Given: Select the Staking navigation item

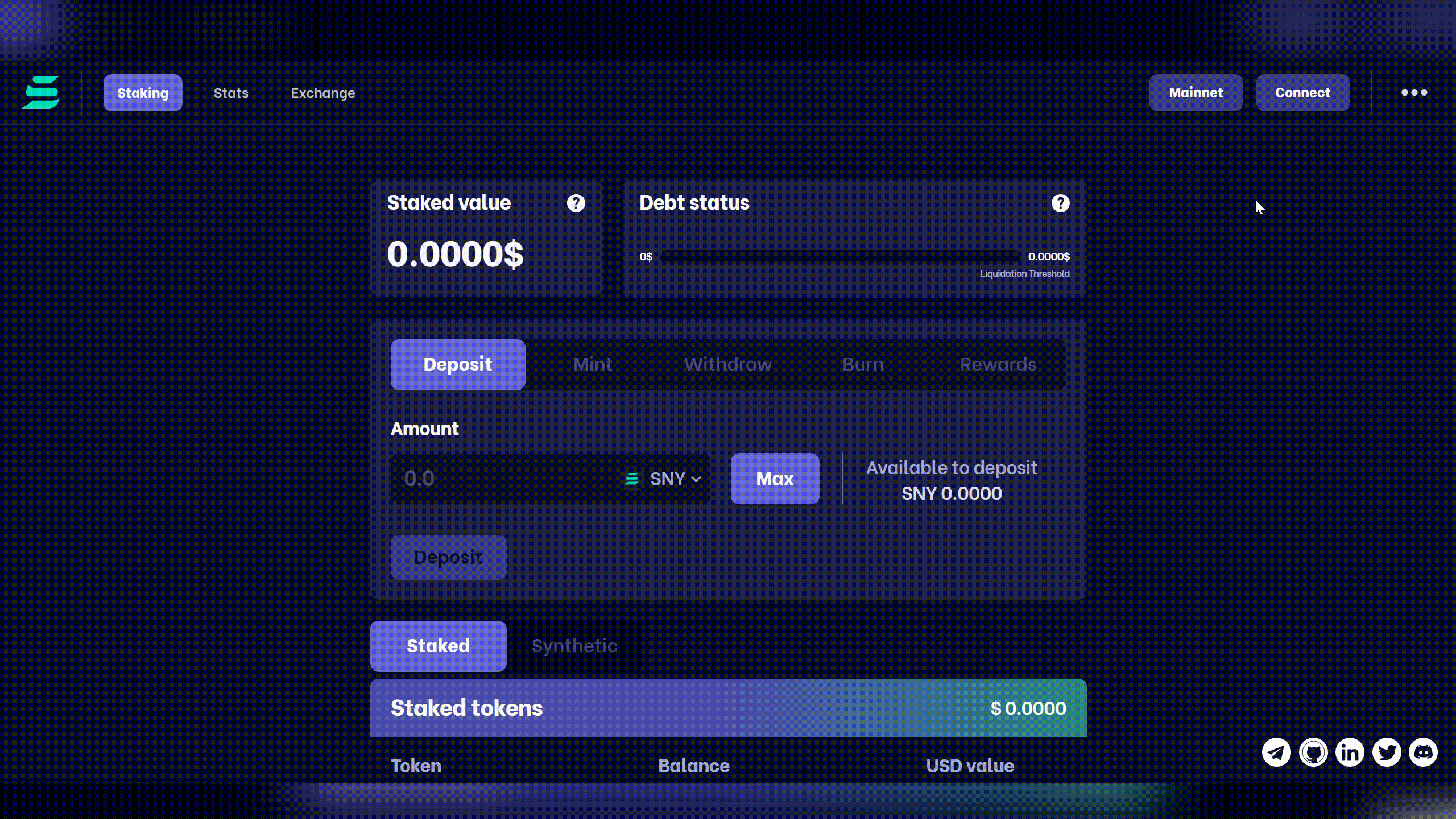Looking at the screenshot, I should click(143, 93).
